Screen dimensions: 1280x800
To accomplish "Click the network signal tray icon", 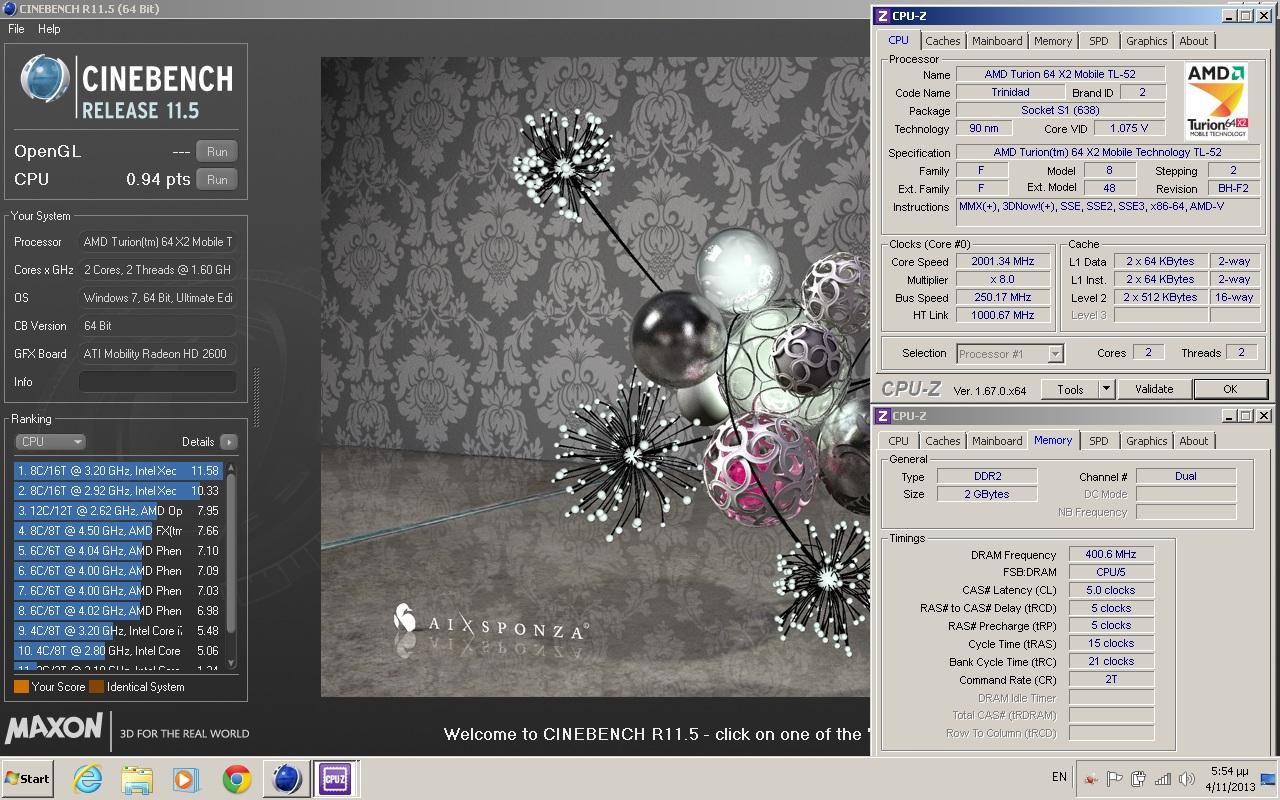I will pos(1163,779).
